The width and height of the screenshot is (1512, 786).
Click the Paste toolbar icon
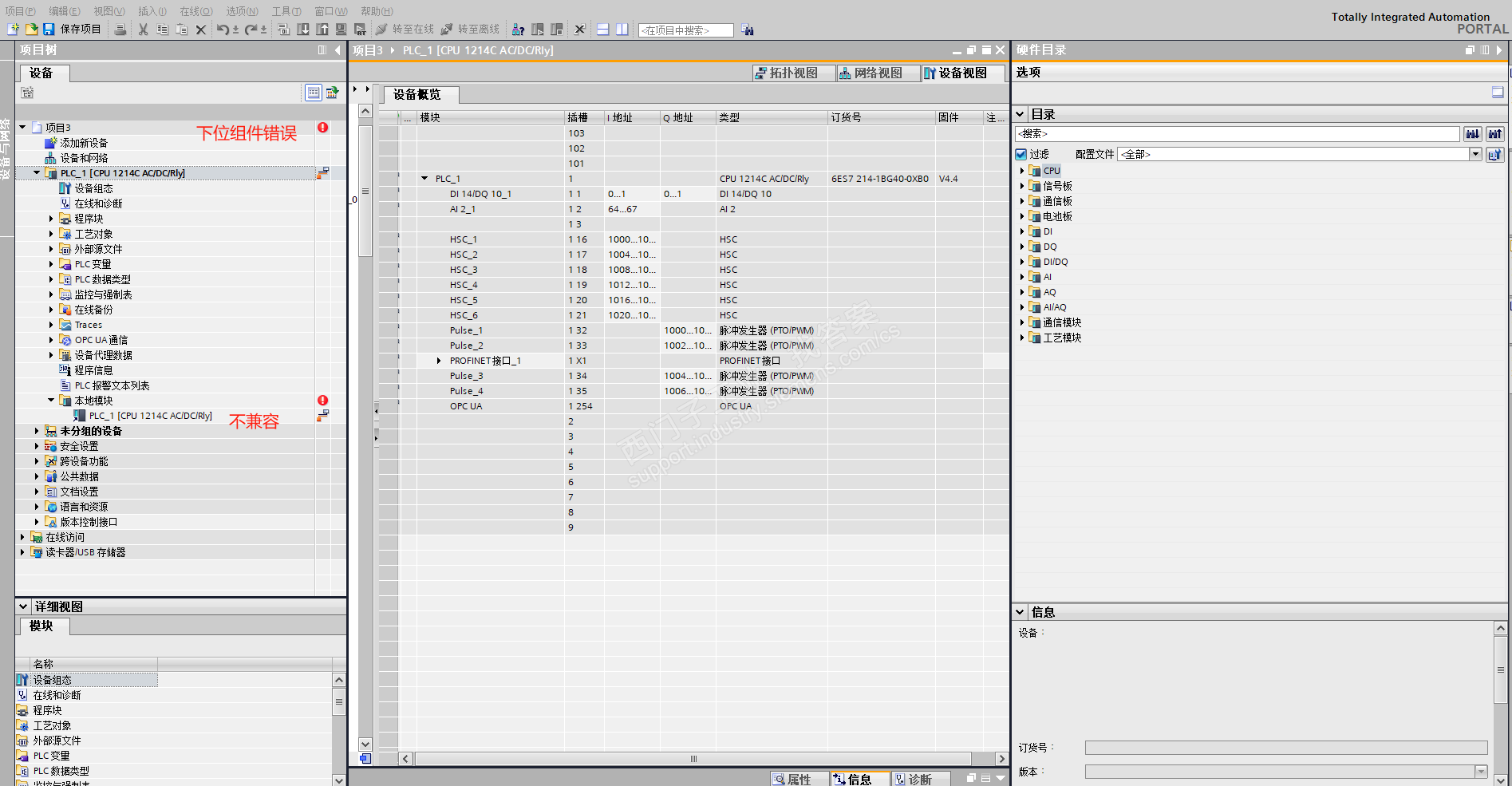tap(182, 30)
